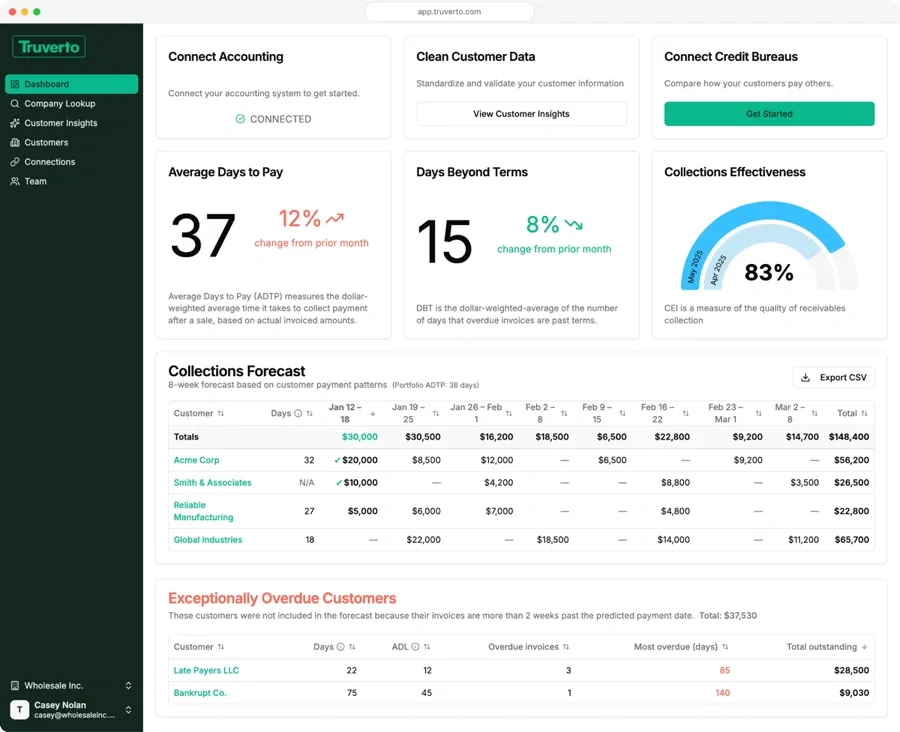Viewport: 900px width, 732px height.
Task: Click the Casey Nolan avatar
Action: tap(20, 710)
